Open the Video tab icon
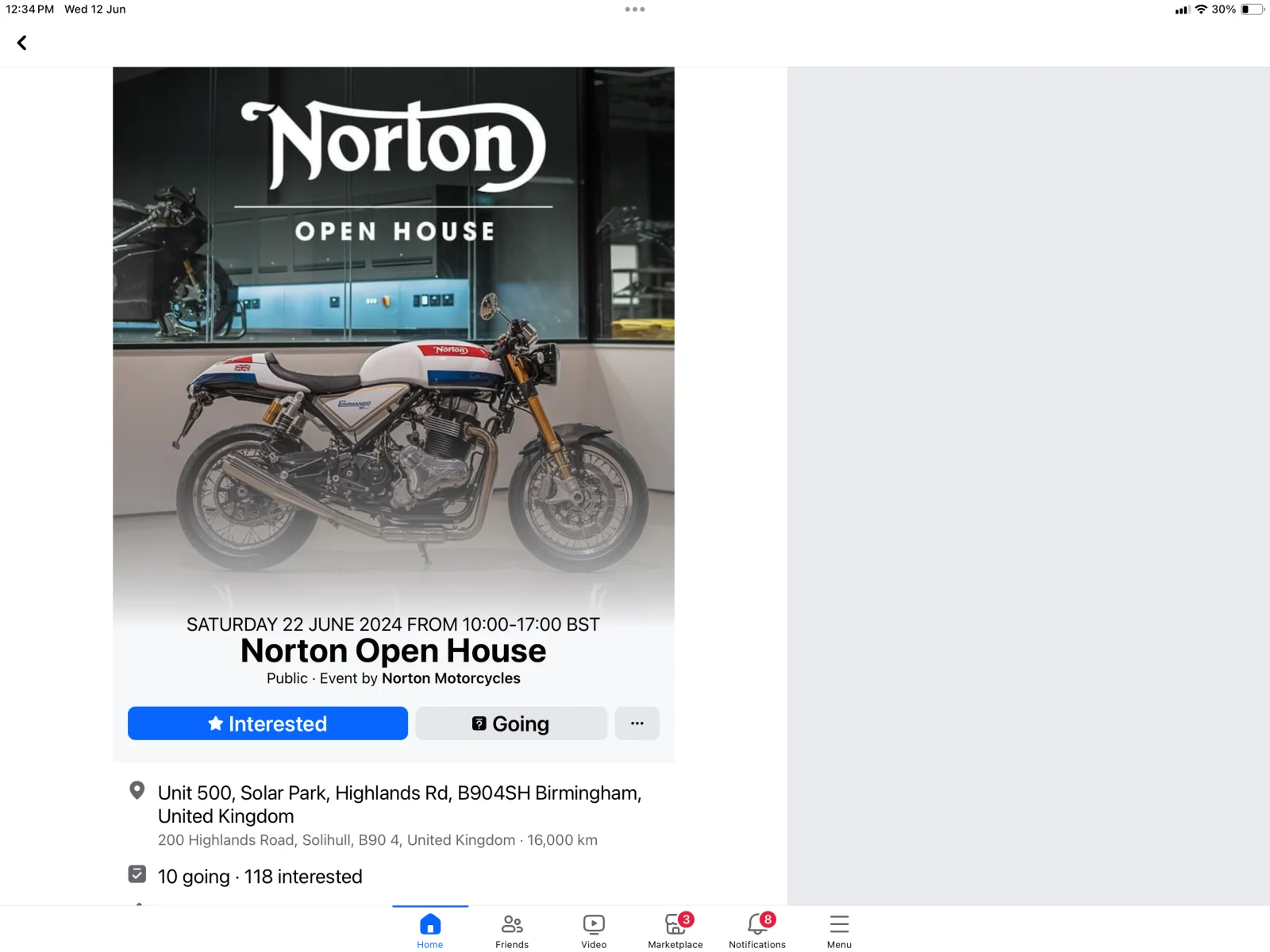 click(x=594, y=924)
